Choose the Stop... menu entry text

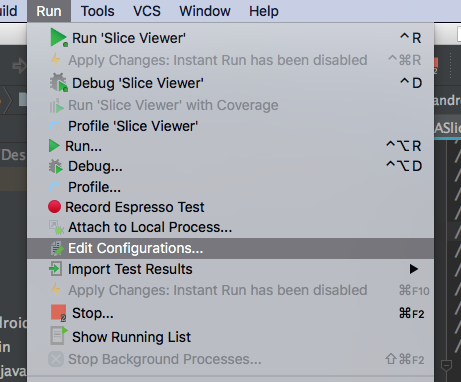(x=93, y=313)
